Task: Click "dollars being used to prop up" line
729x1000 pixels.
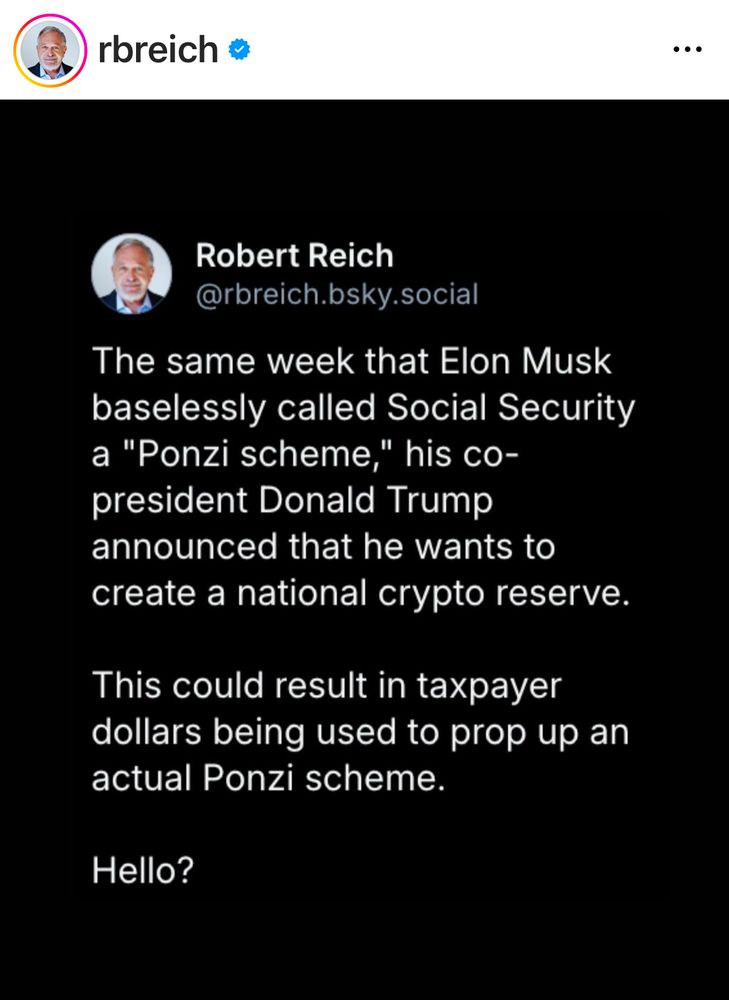Action: pos(335,733)
